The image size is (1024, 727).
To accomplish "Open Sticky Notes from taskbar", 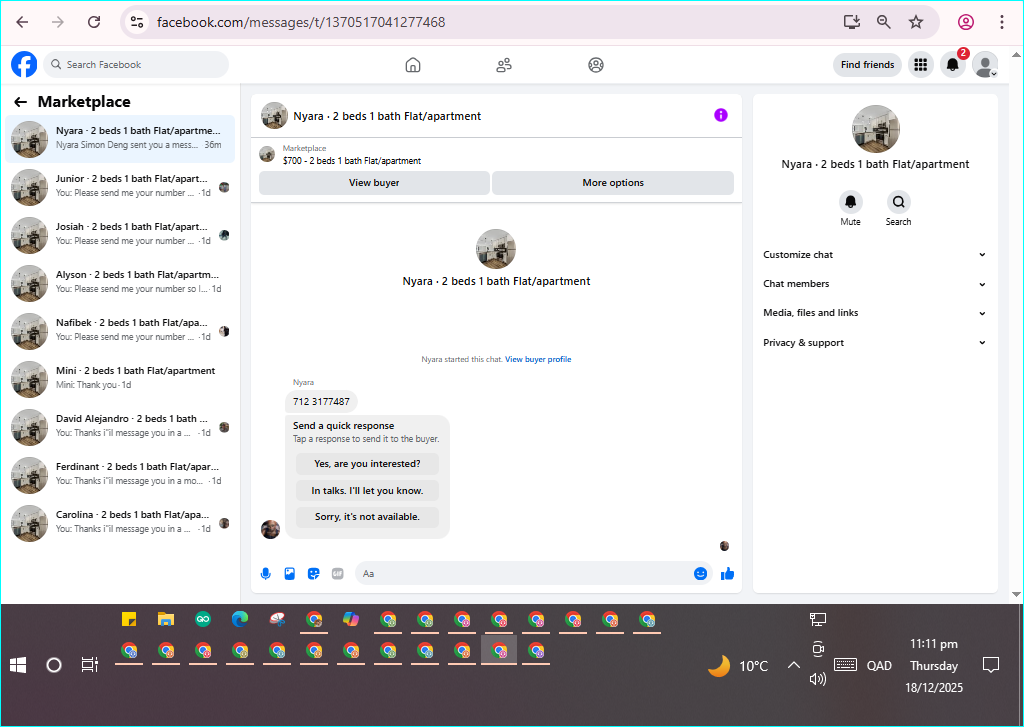I will tap(129, 619).
